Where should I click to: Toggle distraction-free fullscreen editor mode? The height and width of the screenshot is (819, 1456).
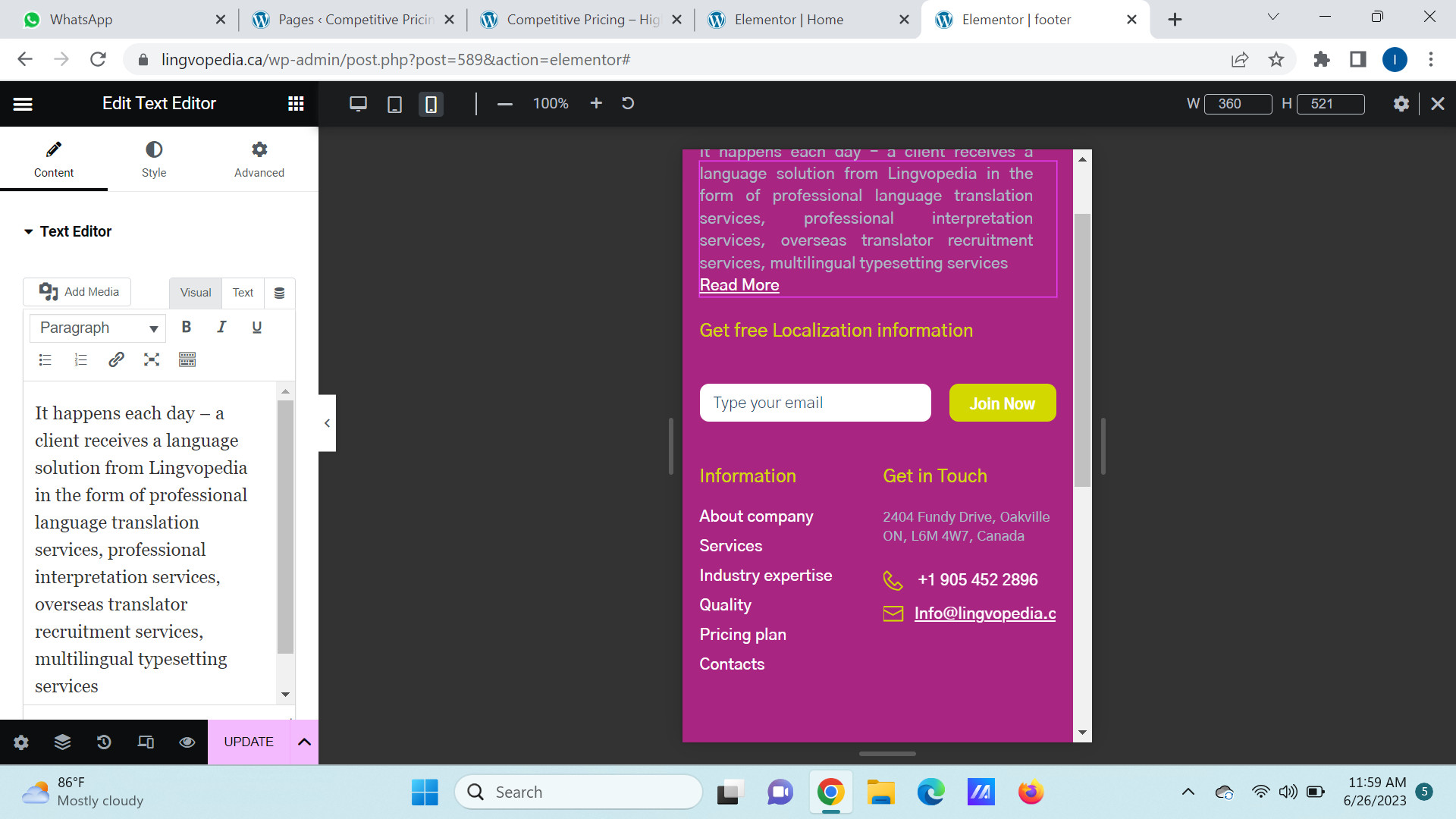pyautogui.click(x=152, y=359)
